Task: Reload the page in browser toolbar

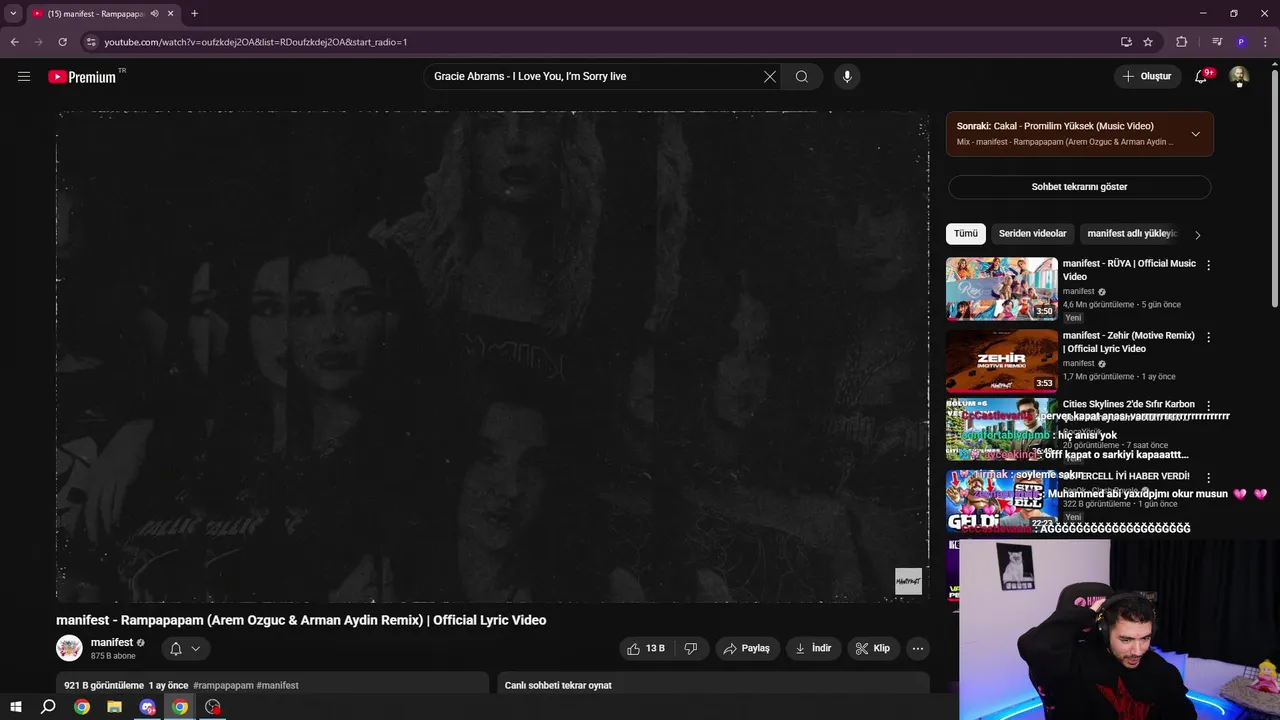Action: point(62,42)
